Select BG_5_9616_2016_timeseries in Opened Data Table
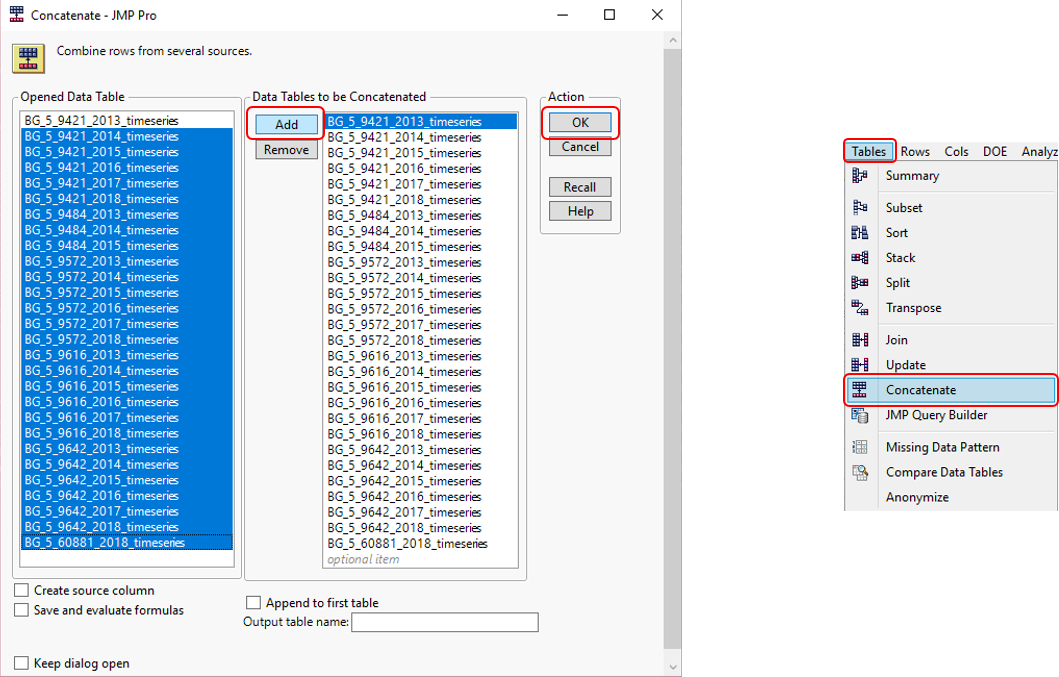Screen dimensions: 1059x677 [128, 402]
